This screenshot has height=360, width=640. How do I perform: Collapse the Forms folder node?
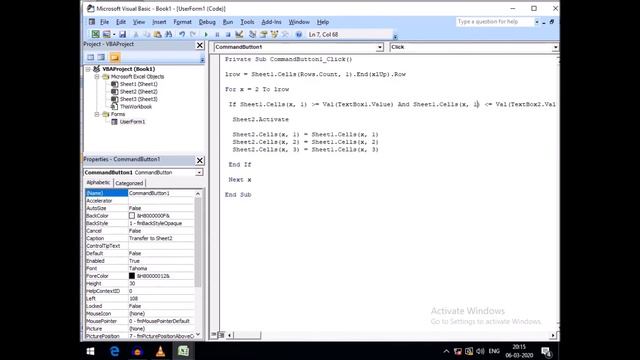click(x=97, y=114)
